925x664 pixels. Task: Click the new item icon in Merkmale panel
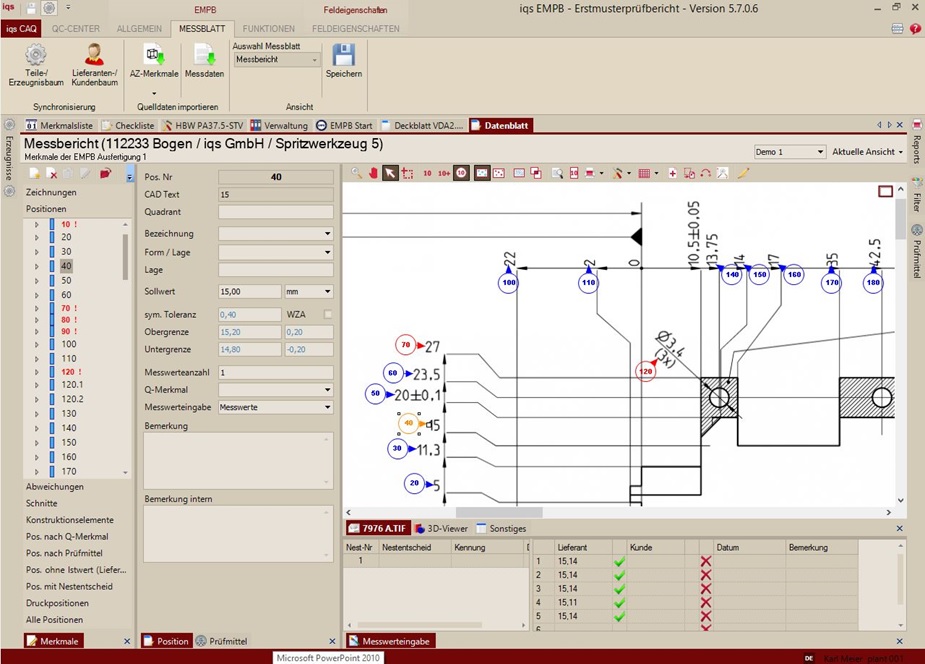click(x=35, y=173)
